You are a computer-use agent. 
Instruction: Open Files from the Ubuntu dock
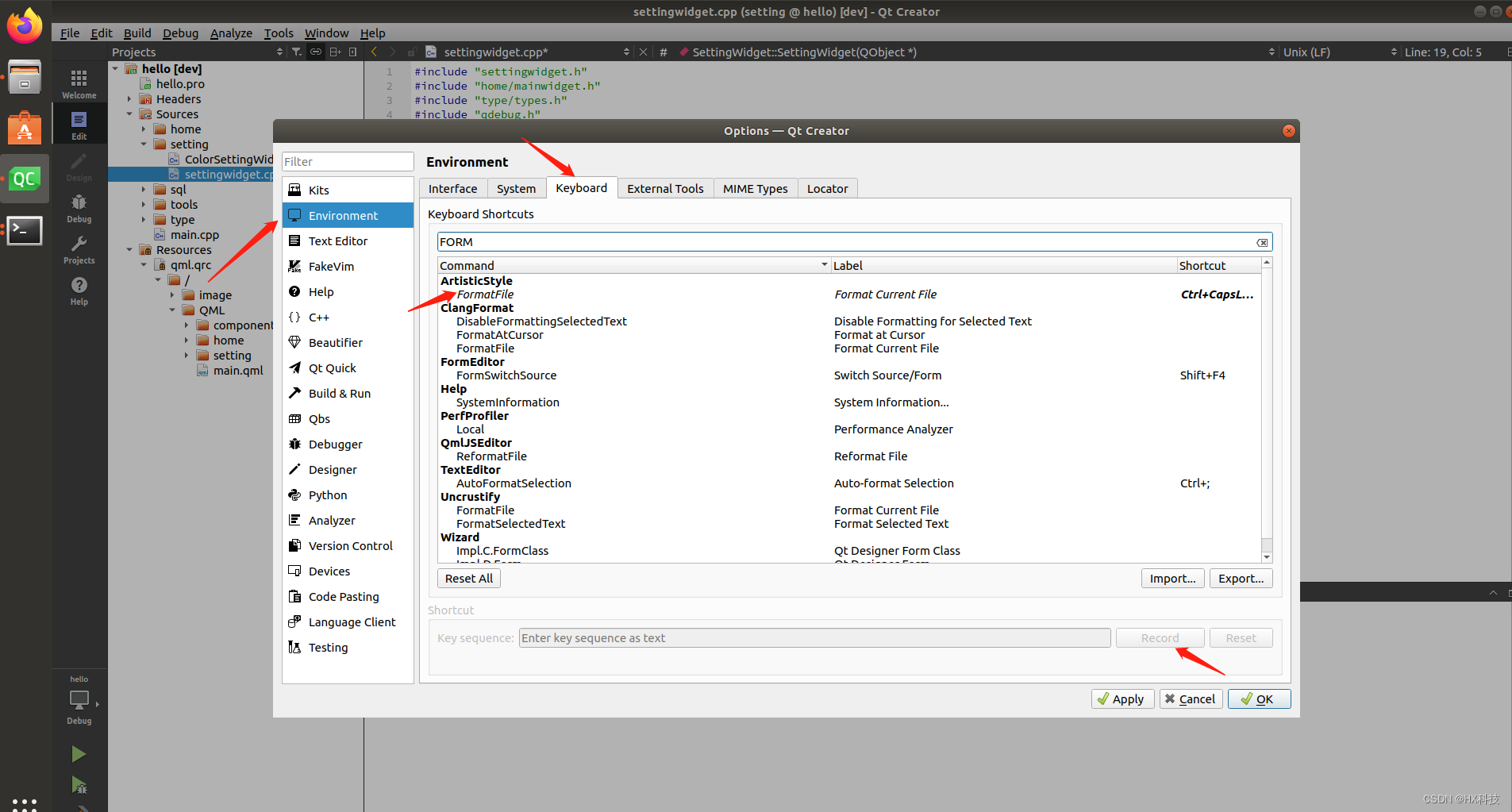25,77
